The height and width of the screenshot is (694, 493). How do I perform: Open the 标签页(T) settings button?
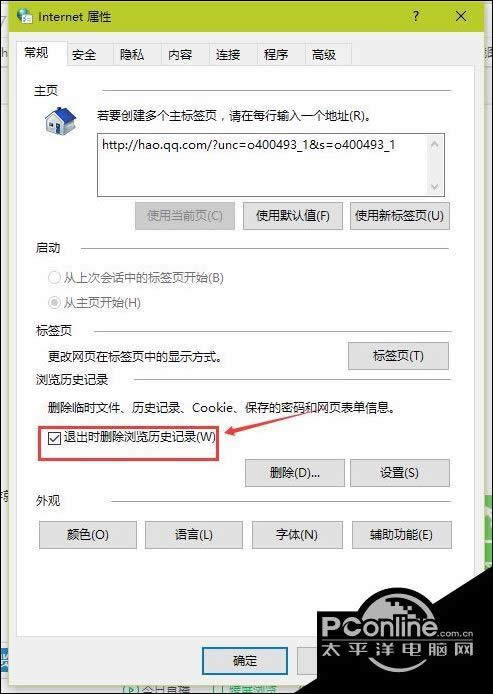(x=398, y=356)
